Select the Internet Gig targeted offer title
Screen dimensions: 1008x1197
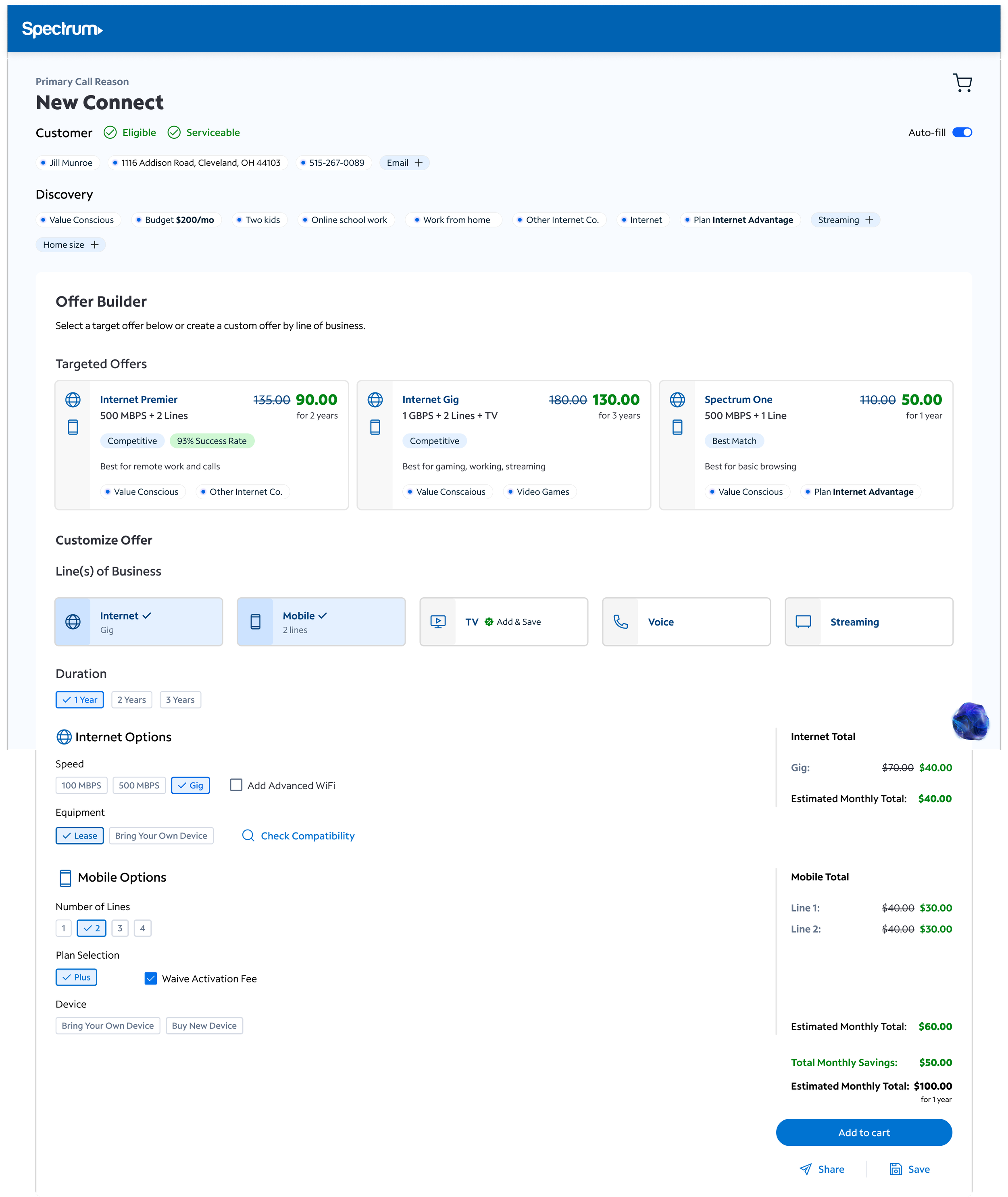pos(431,400)
